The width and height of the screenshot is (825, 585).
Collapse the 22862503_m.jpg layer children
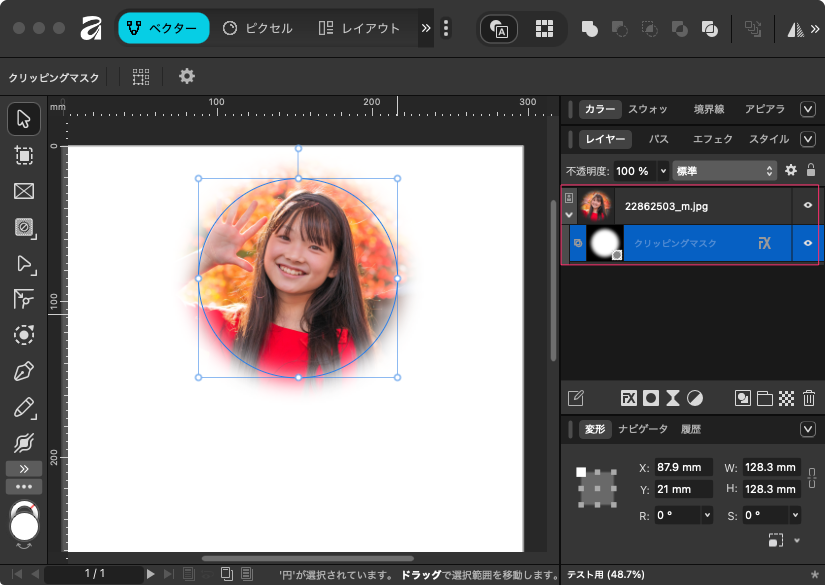click(x=569, y=214)
